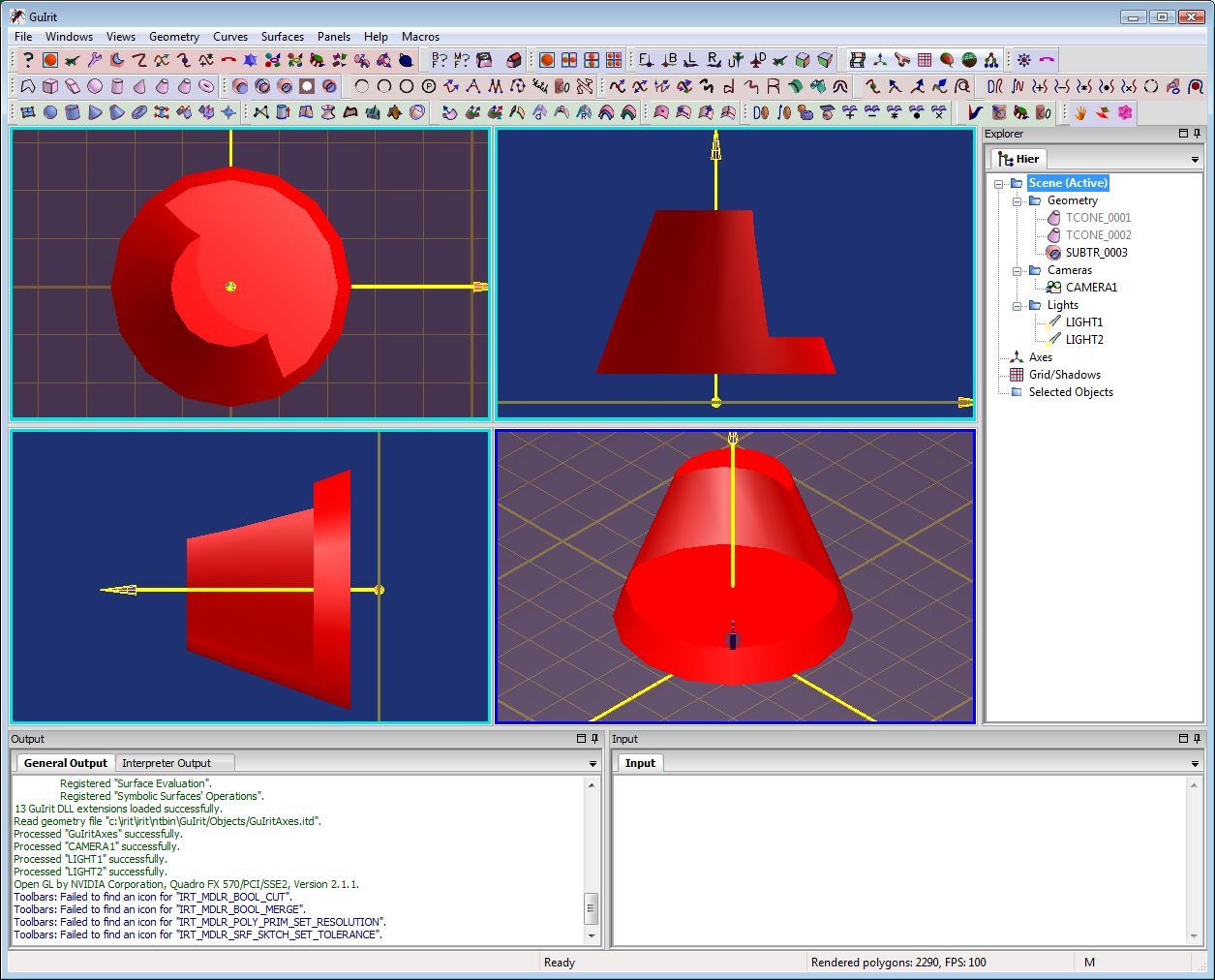Click the film strip animation icon
The width and height of the screenshot is (1215, 980).
click(858, 60)
